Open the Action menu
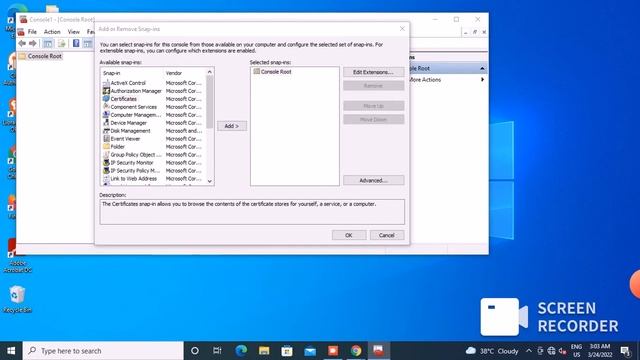Image resolution: width=640 pixels, height=360 pixels. click(52, 32)
